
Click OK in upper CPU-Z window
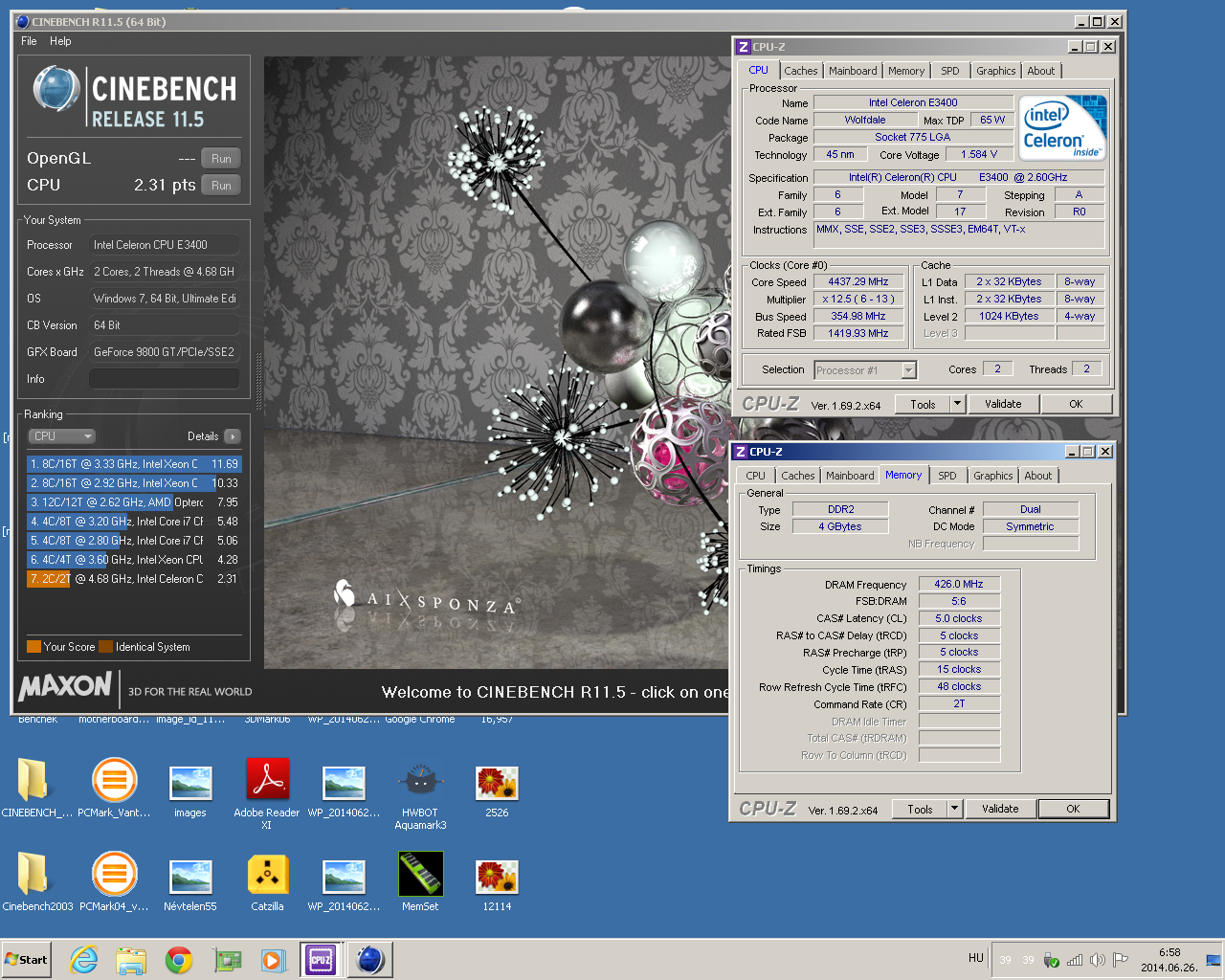pyautogui.click(x=1076, y=405)
